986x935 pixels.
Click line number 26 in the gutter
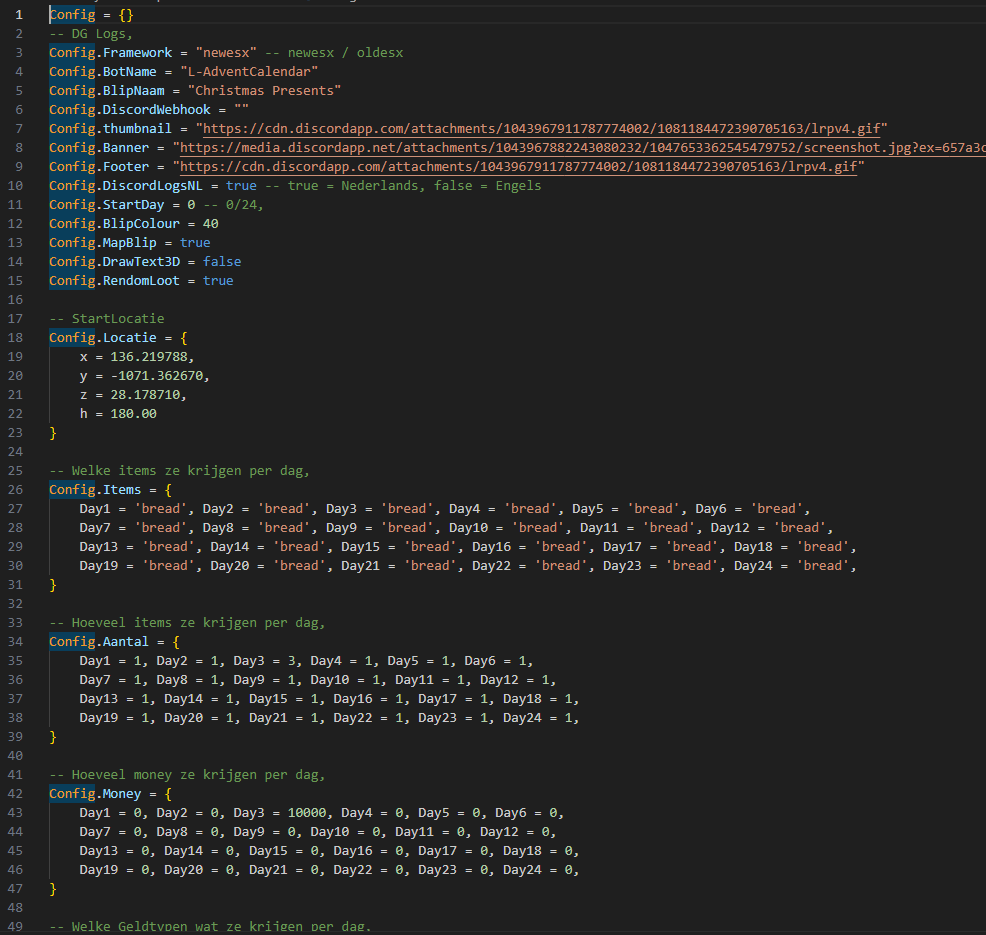click(x=16, y=489)
